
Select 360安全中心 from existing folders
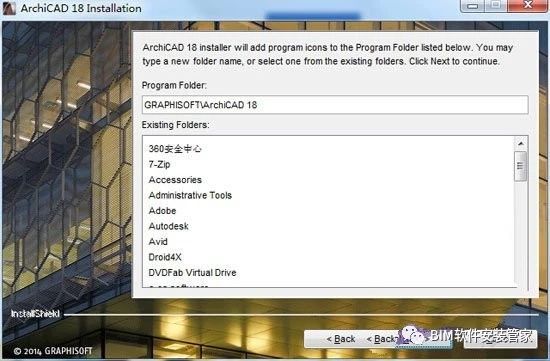(x=175, y=149)
